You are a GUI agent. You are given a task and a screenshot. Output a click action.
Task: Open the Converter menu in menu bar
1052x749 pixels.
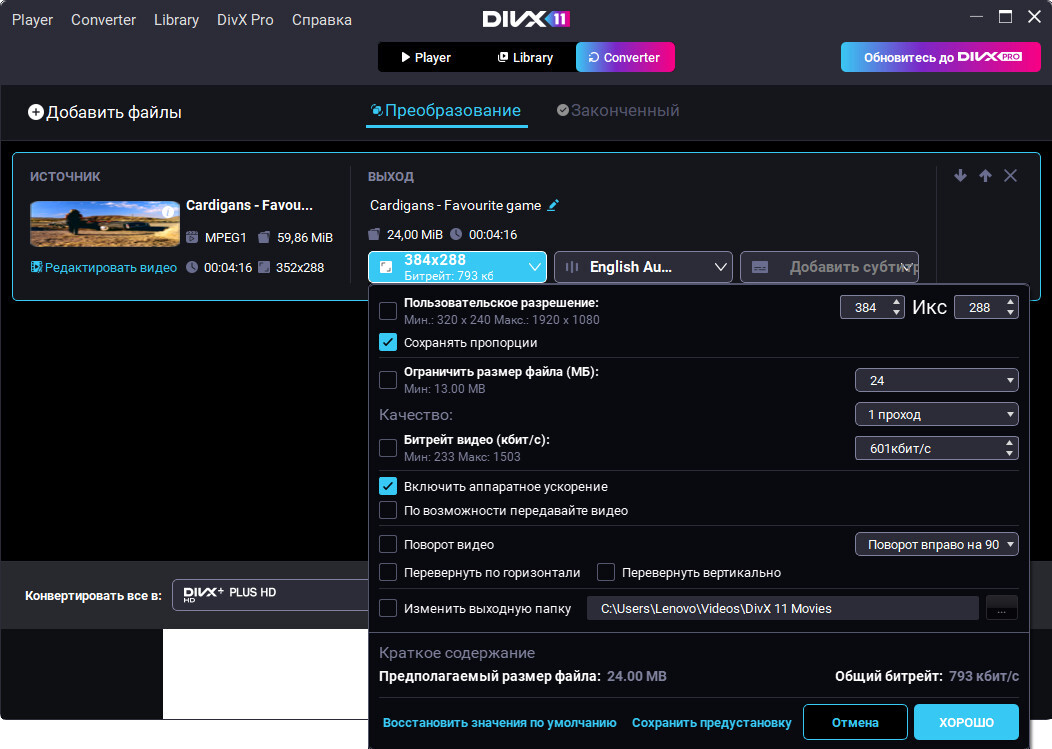tap(103, 19)
